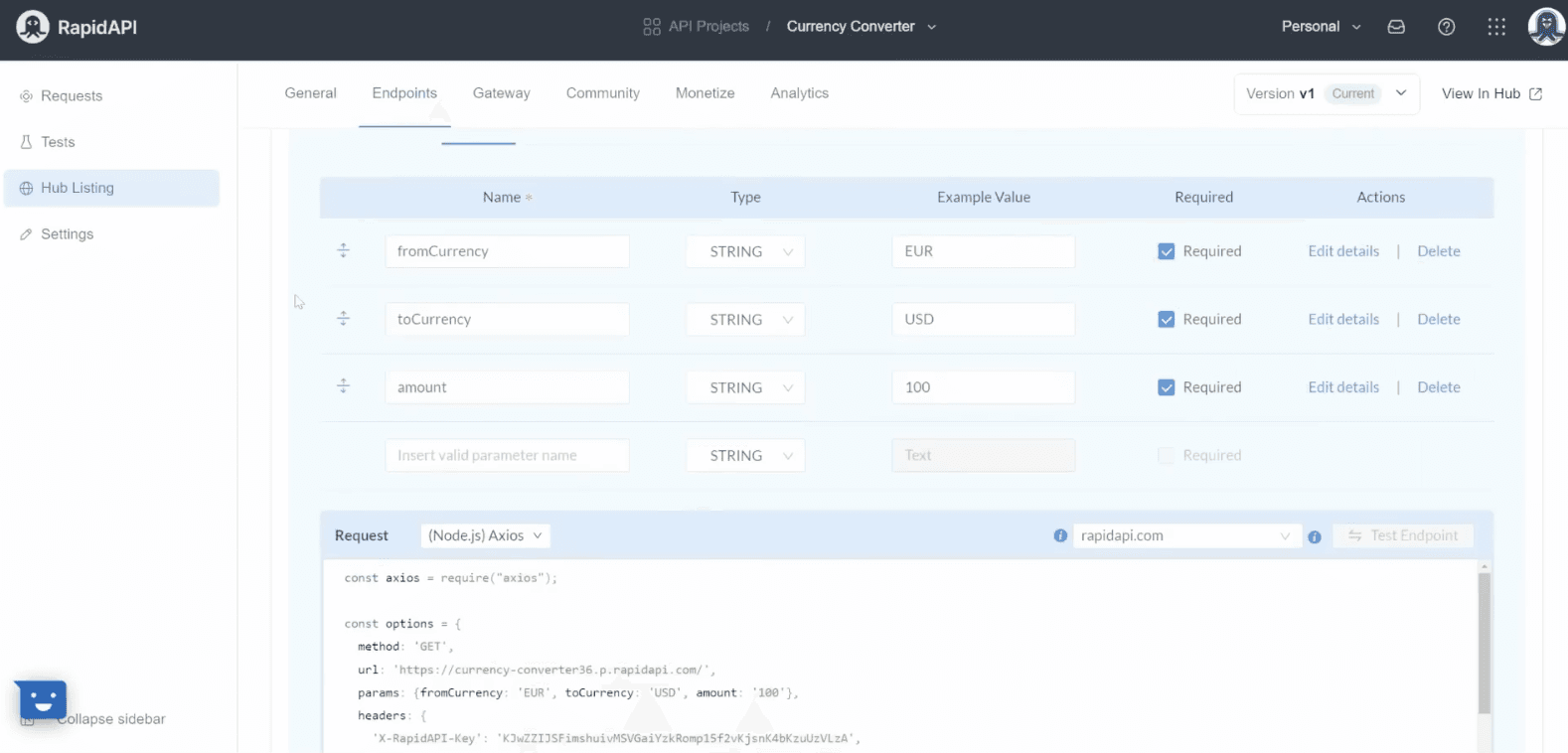The width and height of the screenshot is (1568, 753).
Task: Click Edit details for toCurrency
Action: 1343,319
